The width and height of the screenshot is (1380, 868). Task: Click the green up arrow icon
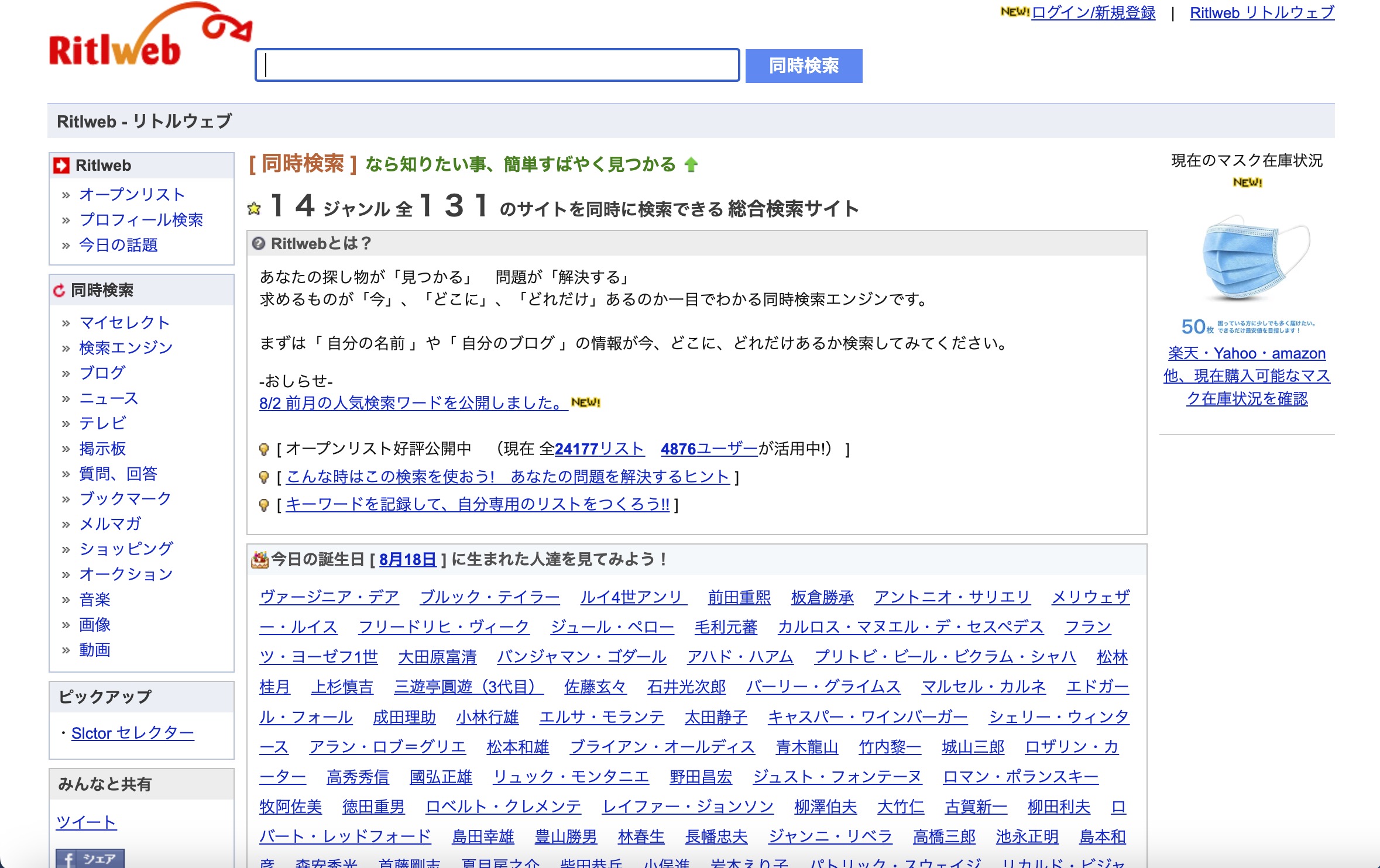tap(691, 165)
